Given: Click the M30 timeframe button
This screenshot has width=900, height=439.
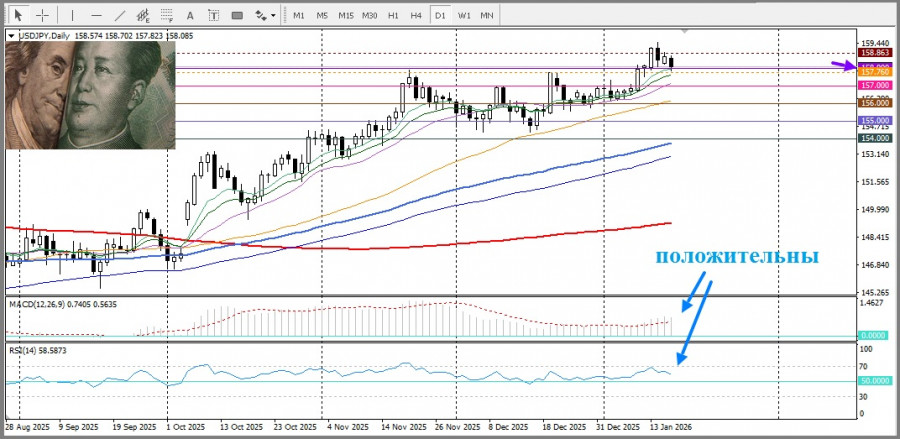Looking at the screenshot, I should tap(369, 15).
